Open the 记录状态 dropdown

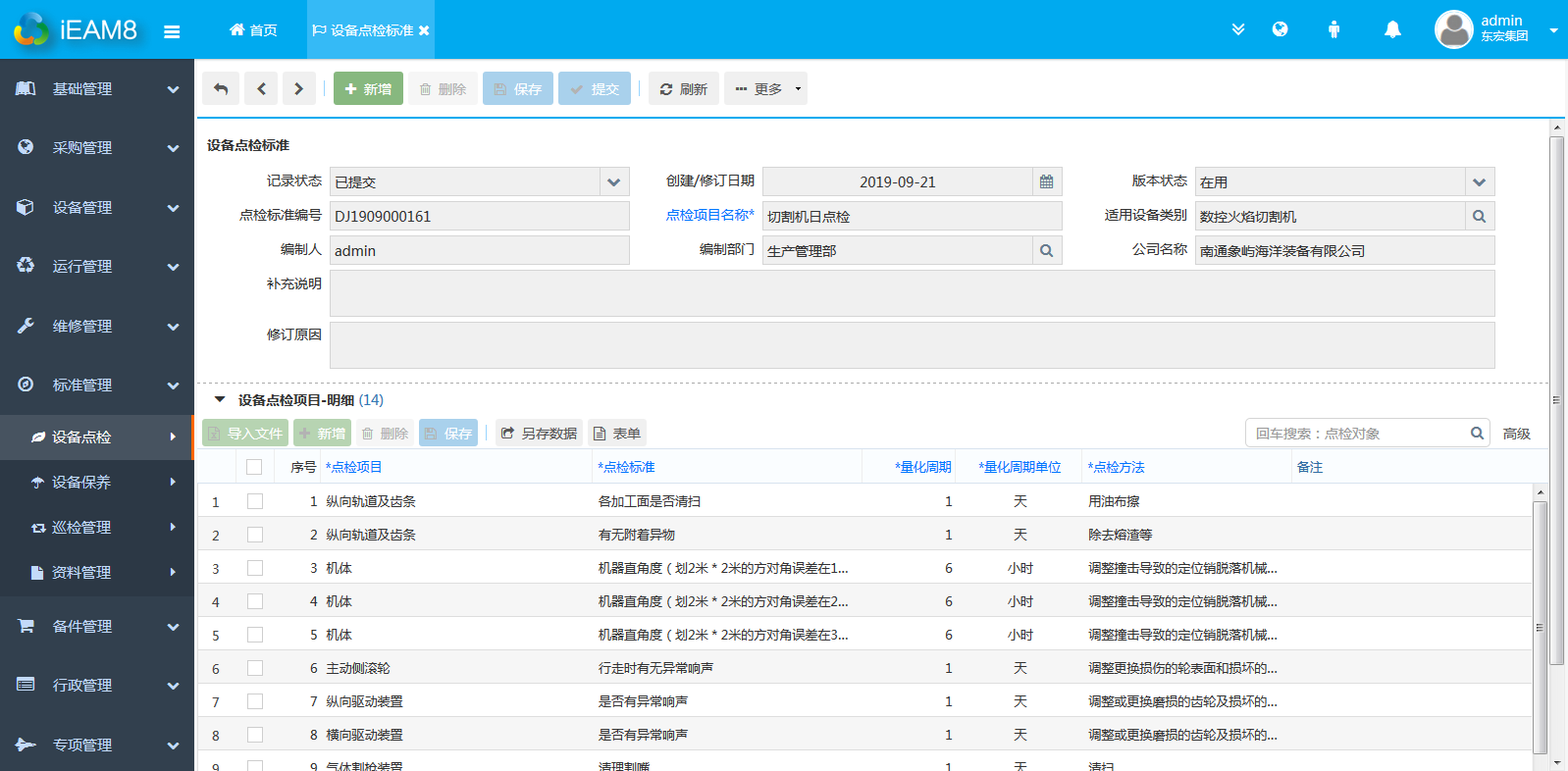pos(613,182)
